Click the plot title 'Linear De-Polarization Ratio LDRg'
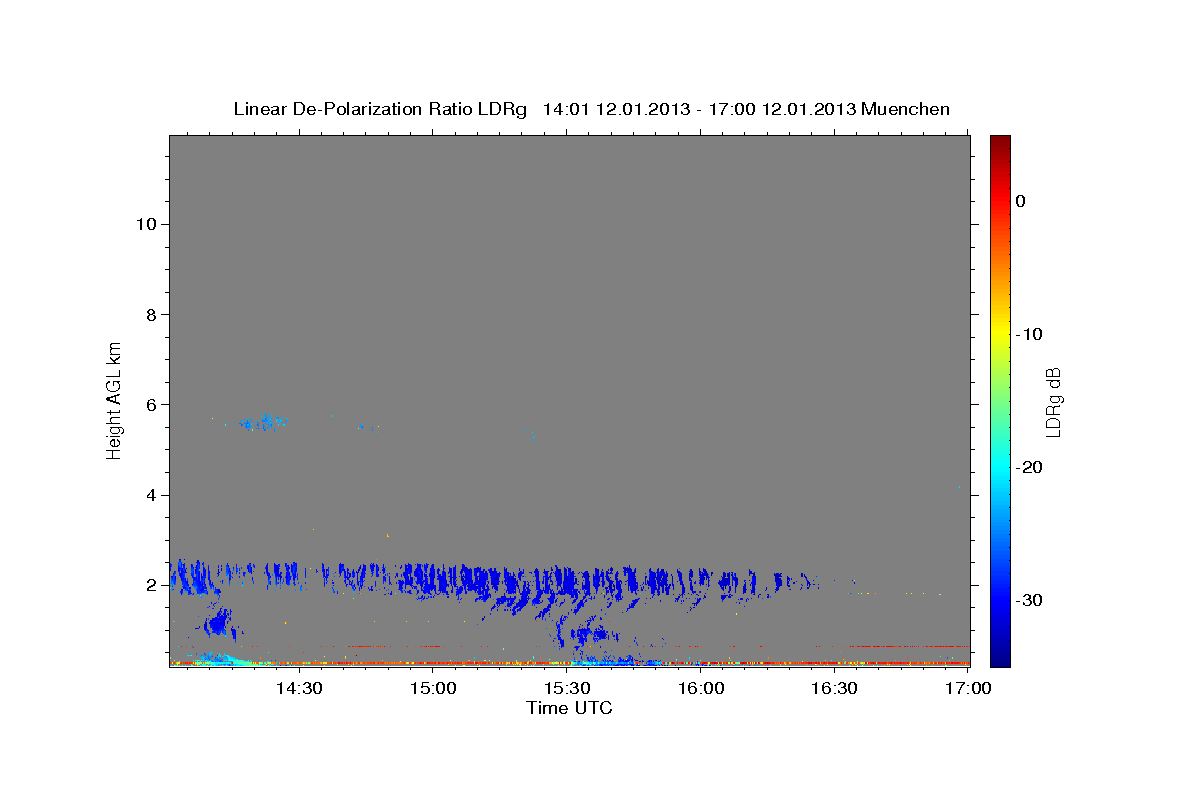 [380, 109]
